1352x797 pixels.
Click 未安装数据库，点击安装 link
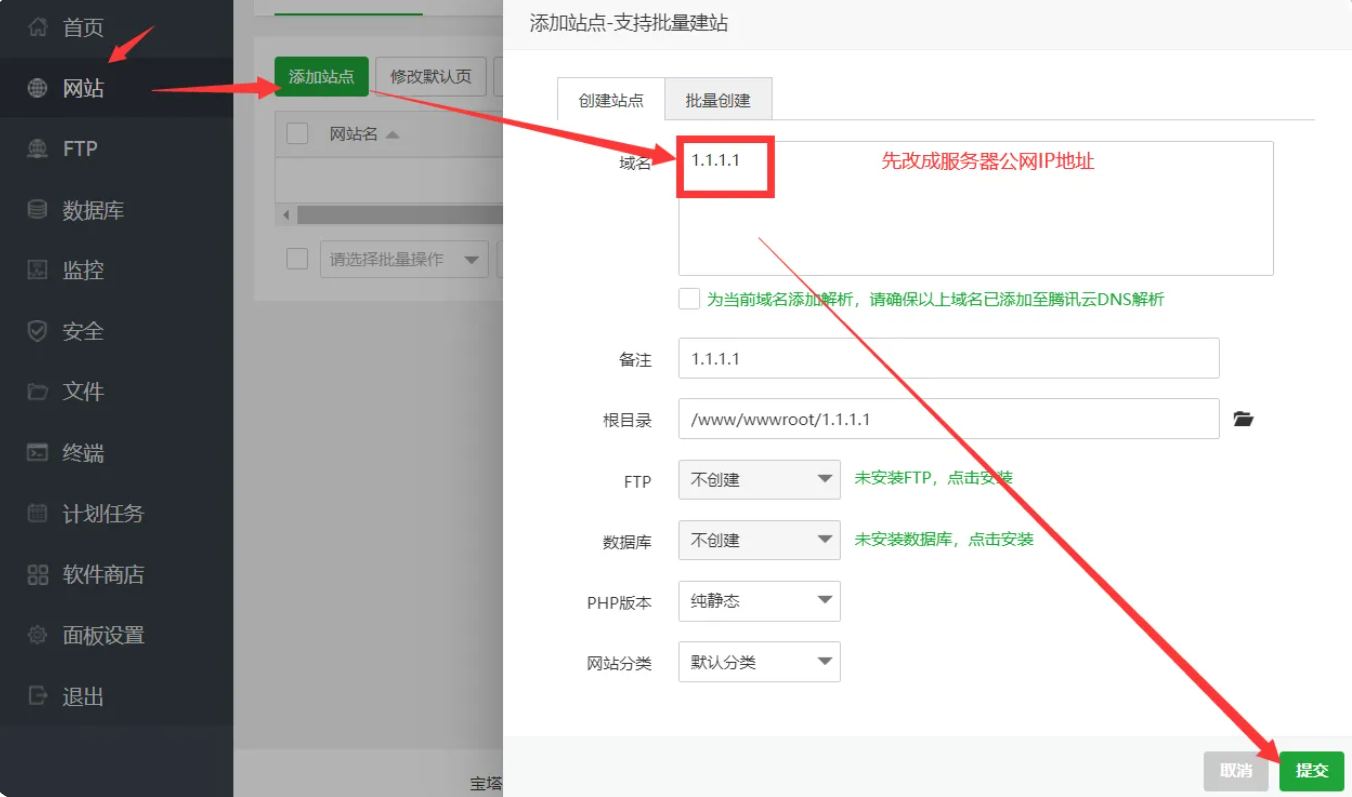pos(943,539)
